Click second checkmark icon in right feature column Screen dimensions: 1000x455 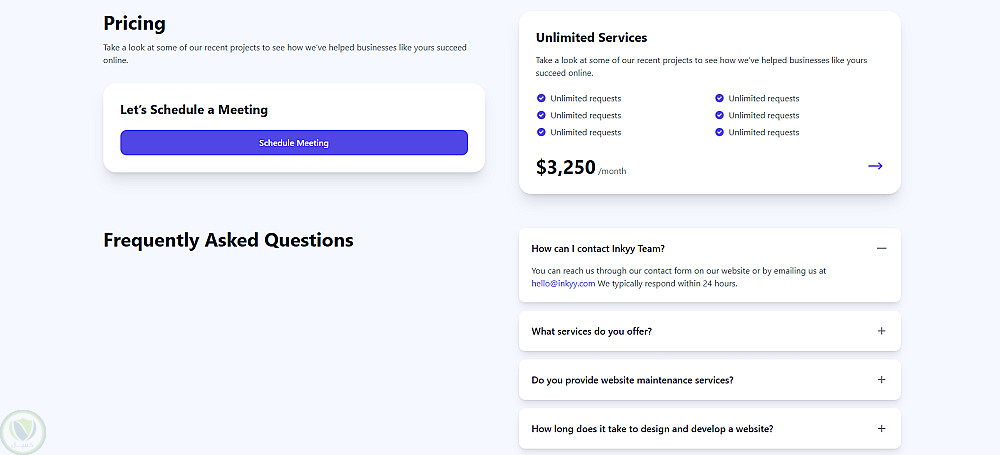point(719,115)
